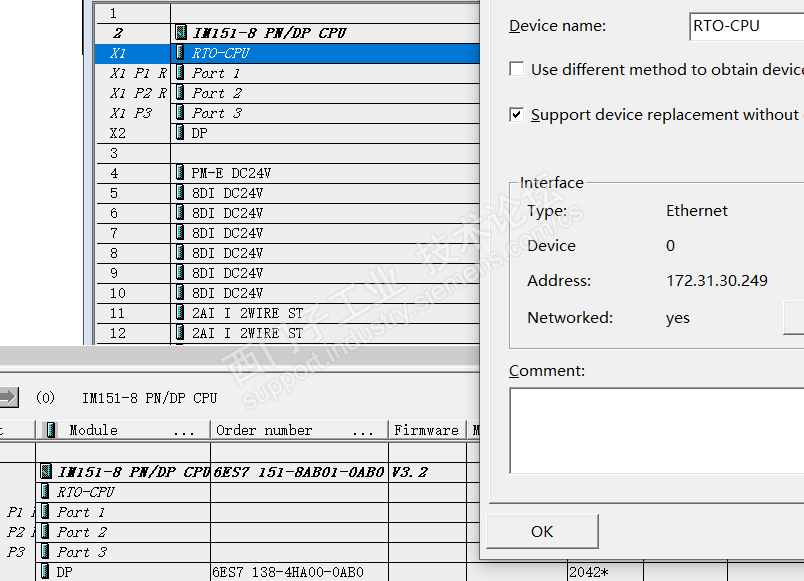The height and width of the screenshot is (581, 804).
Task: Click the order number 6ES7 138-4HA00-0AB0
Action: (288, 572)
